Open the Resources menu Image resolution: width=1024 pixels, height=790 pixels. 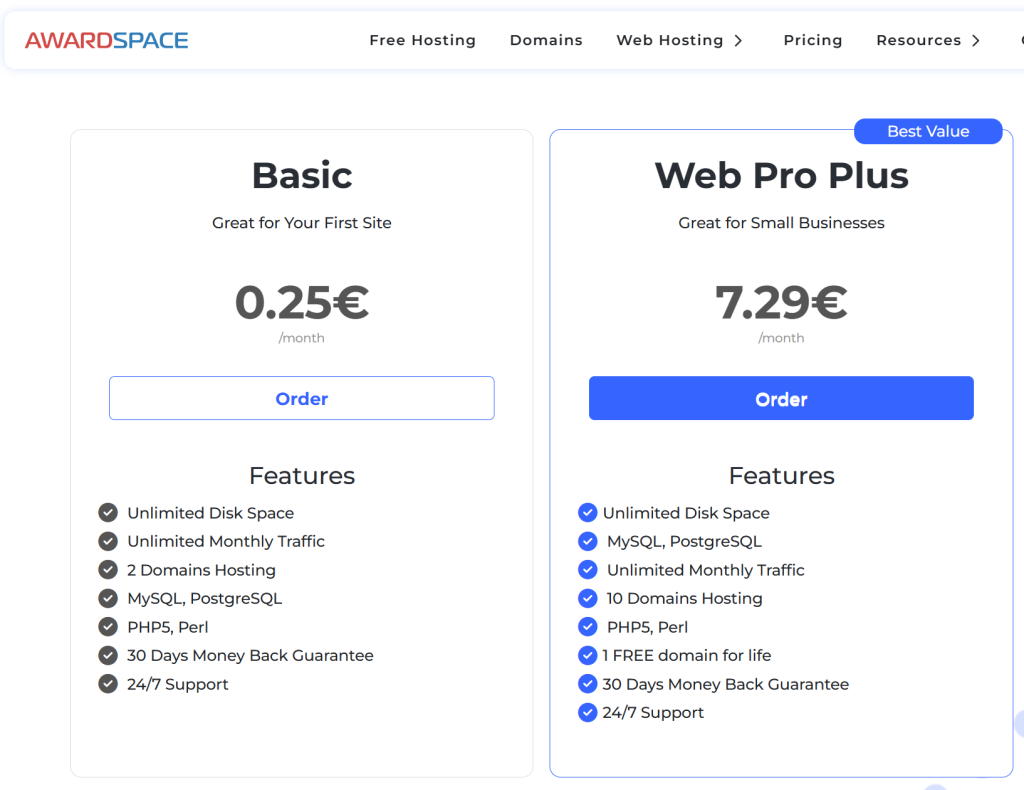[919, 40]
